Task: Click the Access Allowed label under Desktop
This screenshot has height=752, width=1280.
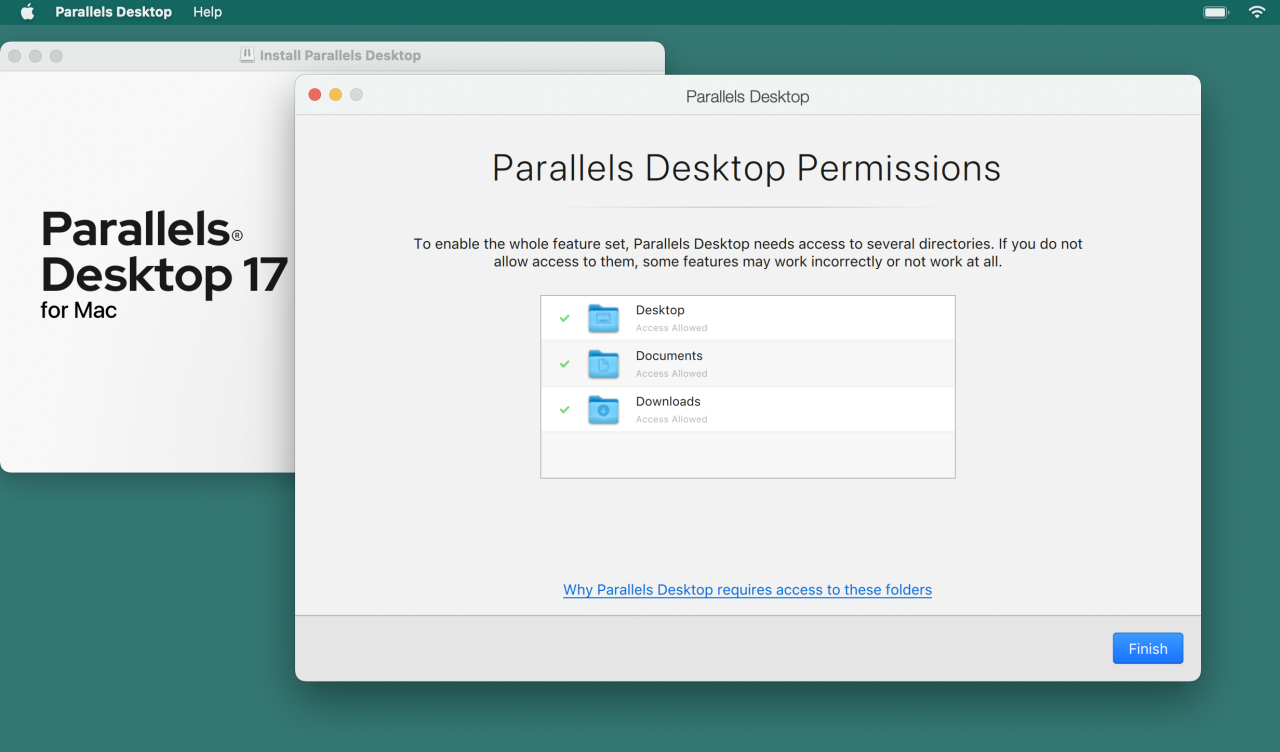Action: click(671, 327)
